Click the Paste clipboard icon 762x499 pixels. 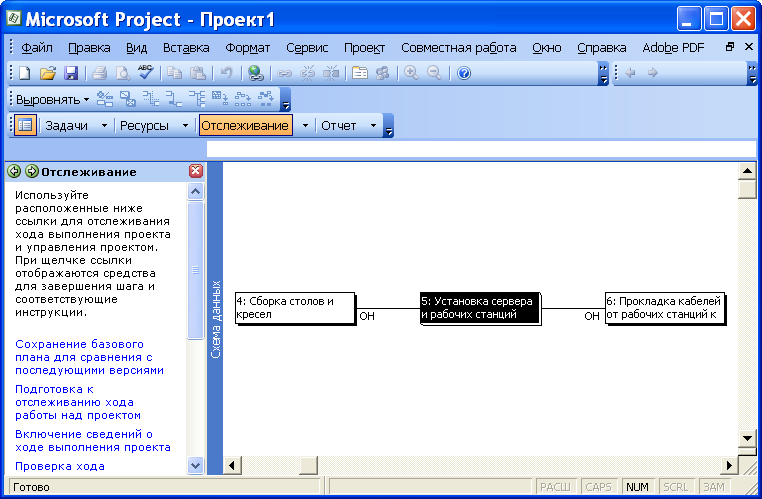[197, 73]
